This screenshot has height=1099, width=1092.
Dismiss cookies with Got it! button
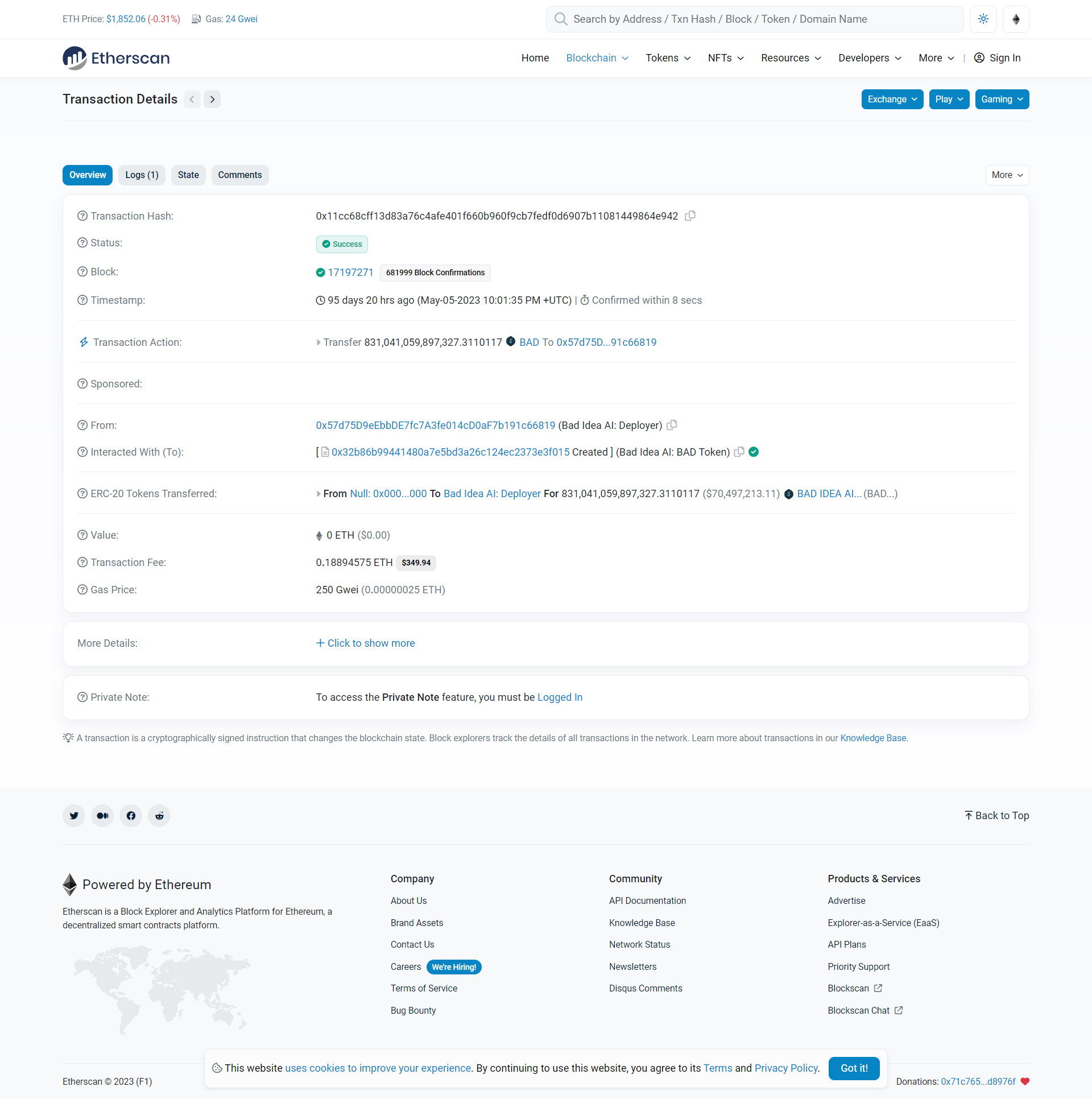coord(854,1068)
